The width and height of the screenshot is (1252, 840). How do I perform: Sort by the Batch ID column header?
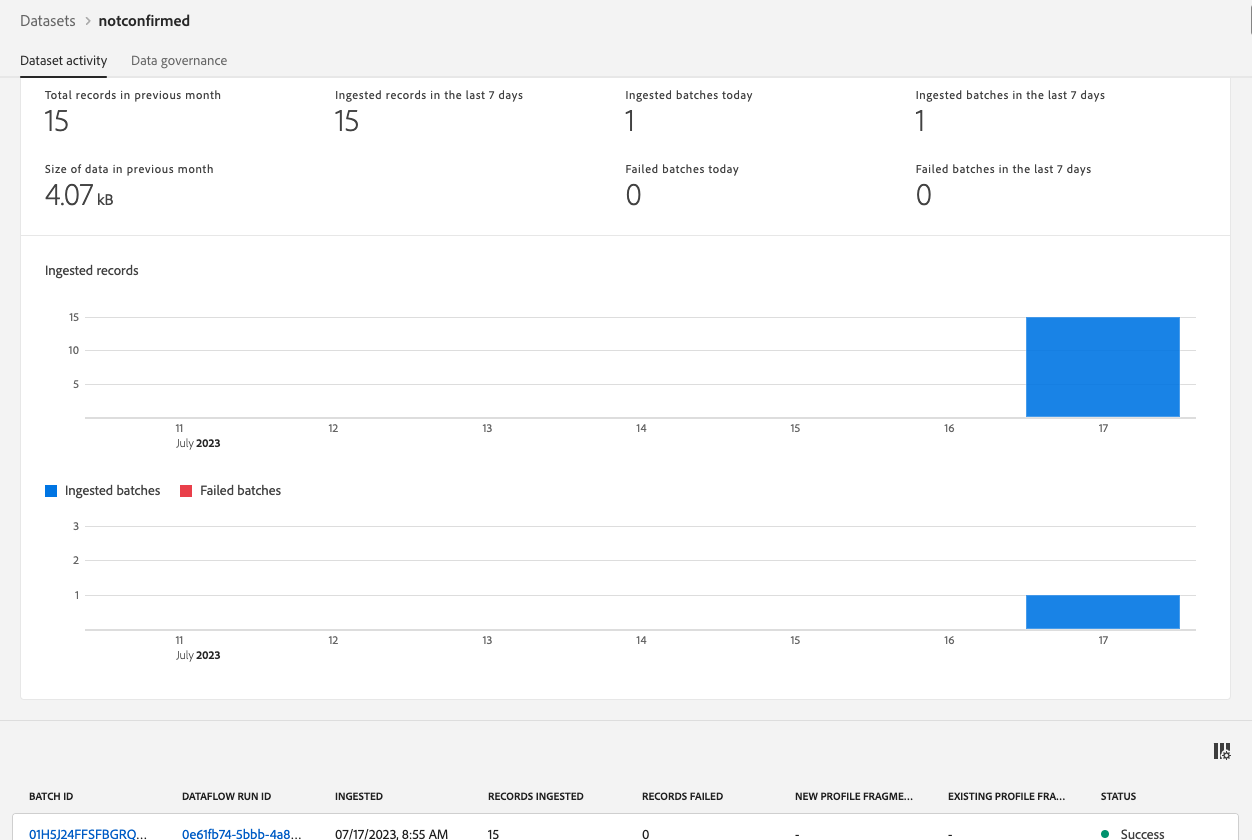coord(51,797)
